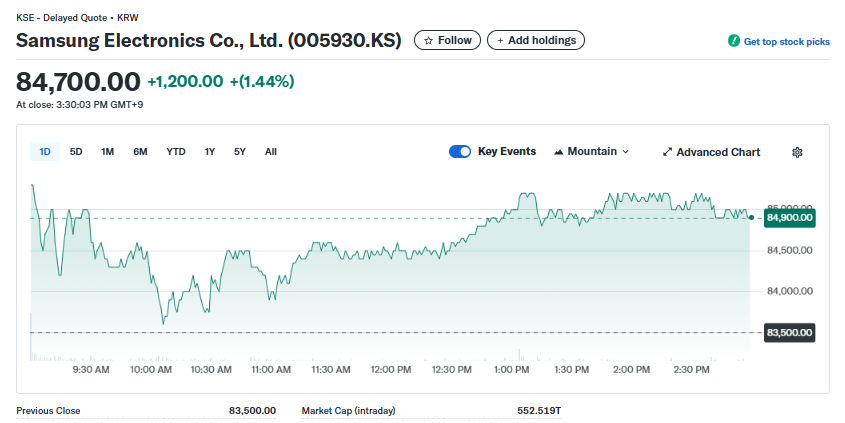The width and height of the screenshot is (845, 423).
Task: Click the 83,500.00 Previous Close value
Action: (252, 411)
